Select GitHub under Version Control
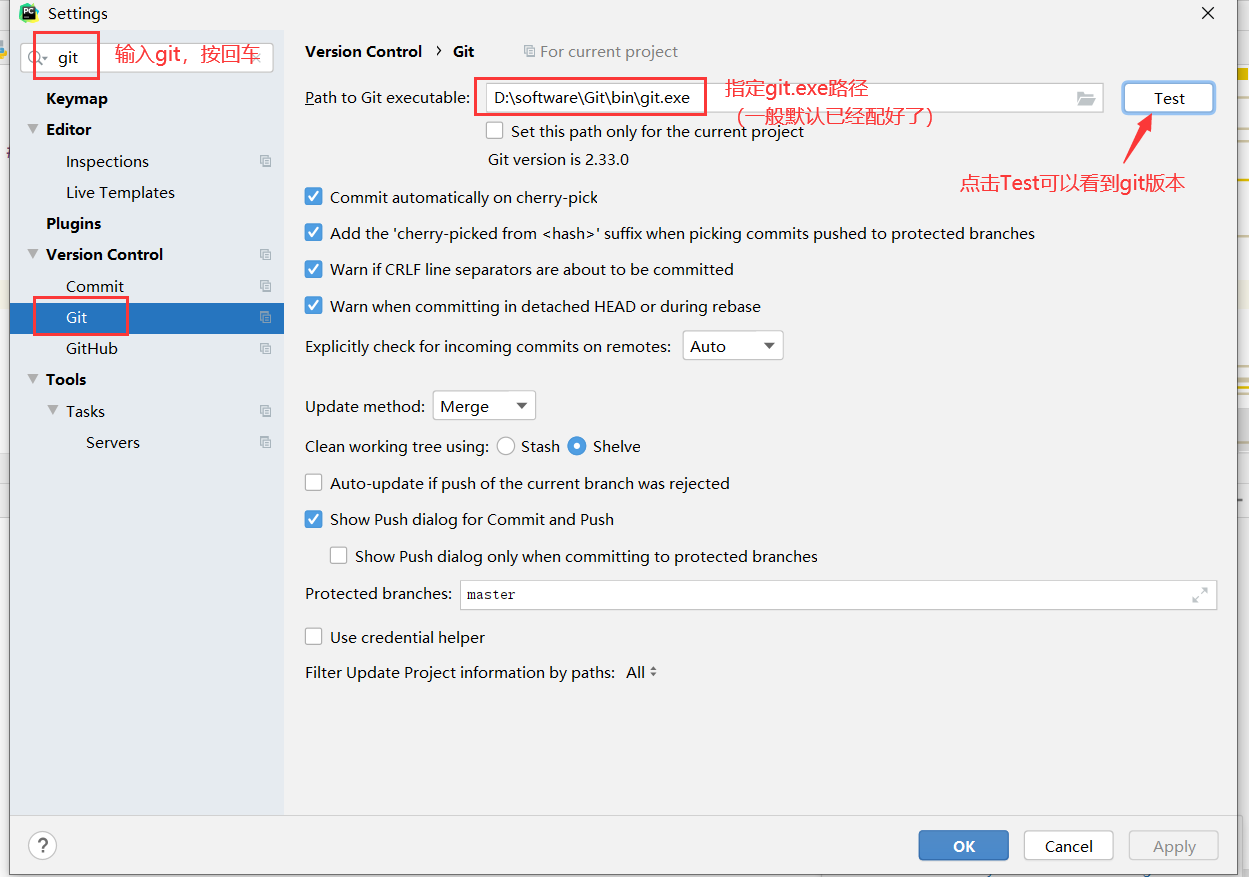1249x877 pixels. coord(92,348)
